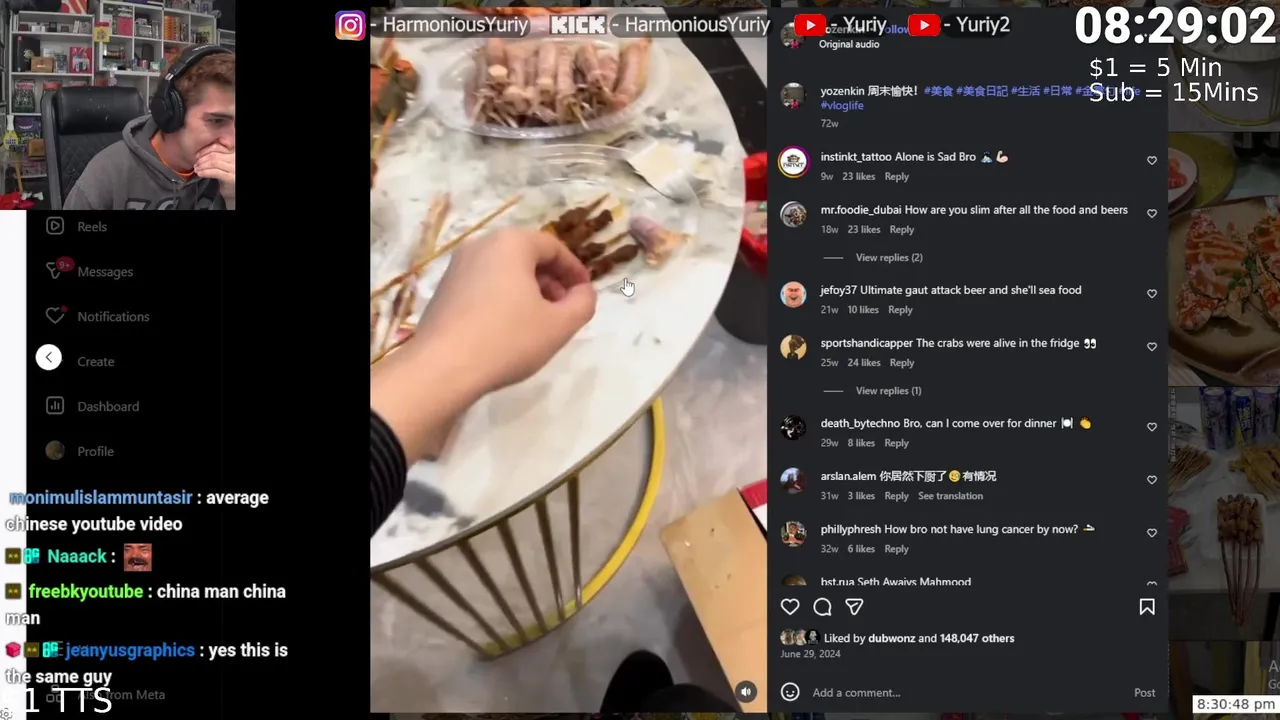1280x720 pixels.
Task: Like instinkt_tattoo's comment heart
Action: [1152, 160]
